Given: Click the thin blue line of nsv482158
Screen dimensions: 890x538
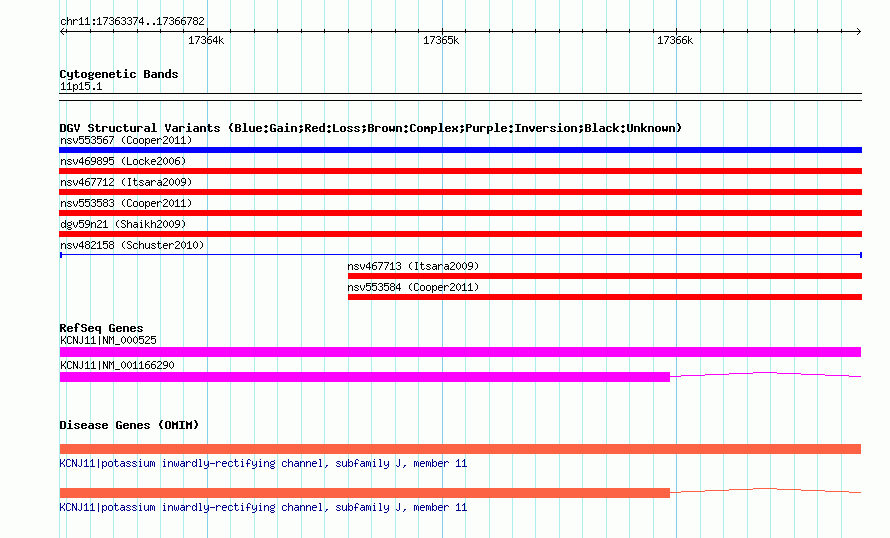Looking at the screenshot, I should click(460, 255).
